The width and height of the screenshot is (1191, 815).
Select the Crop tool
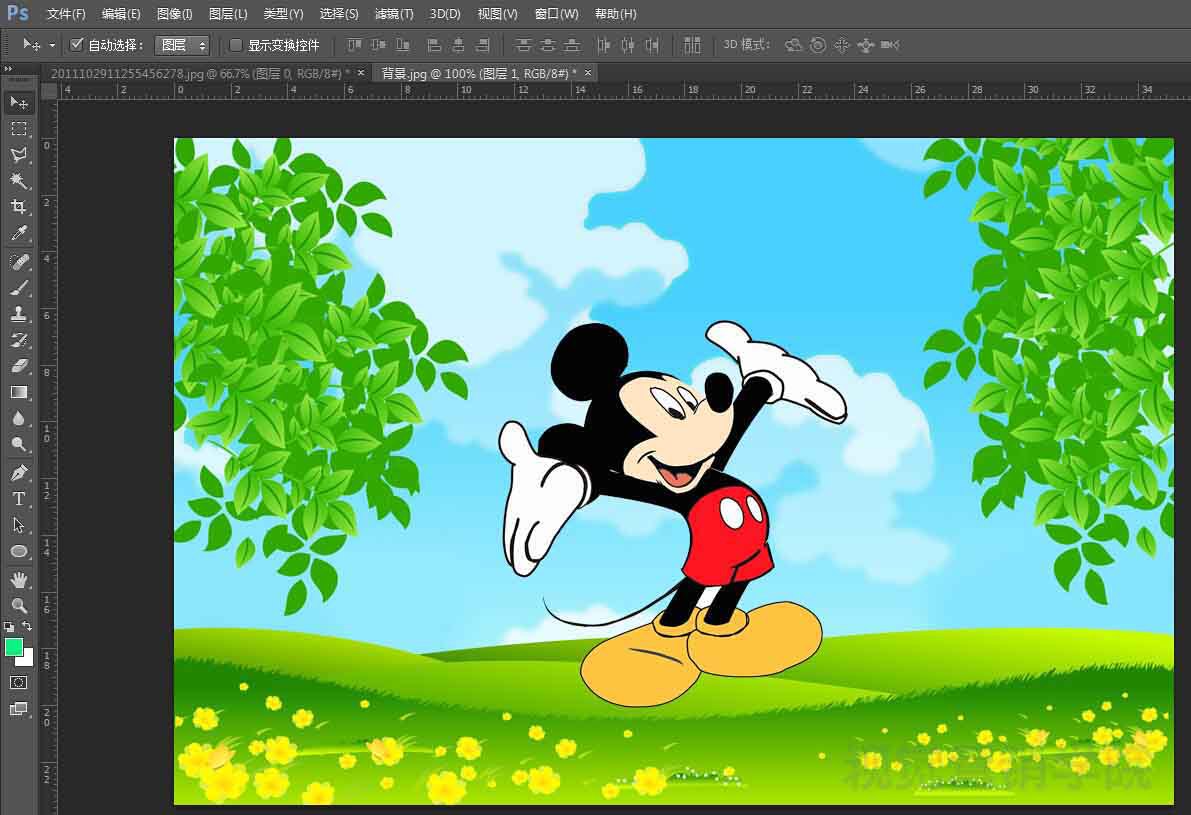[x=19, y=207]
